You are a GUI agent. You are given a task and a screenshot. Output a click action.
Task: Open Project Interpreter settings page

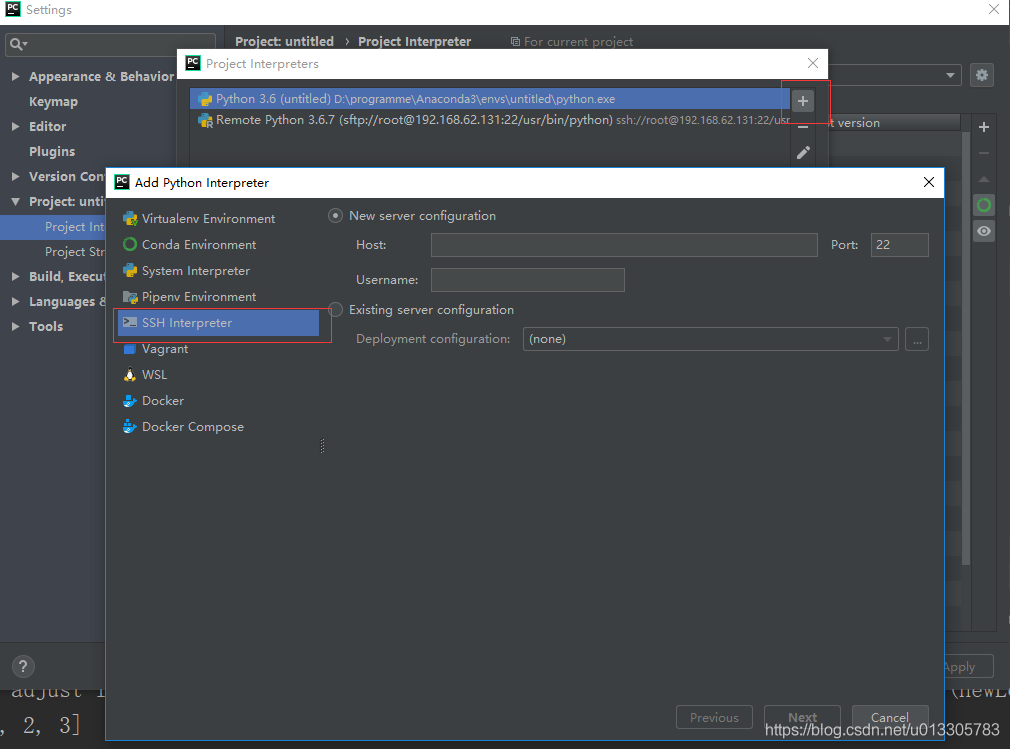53,227
